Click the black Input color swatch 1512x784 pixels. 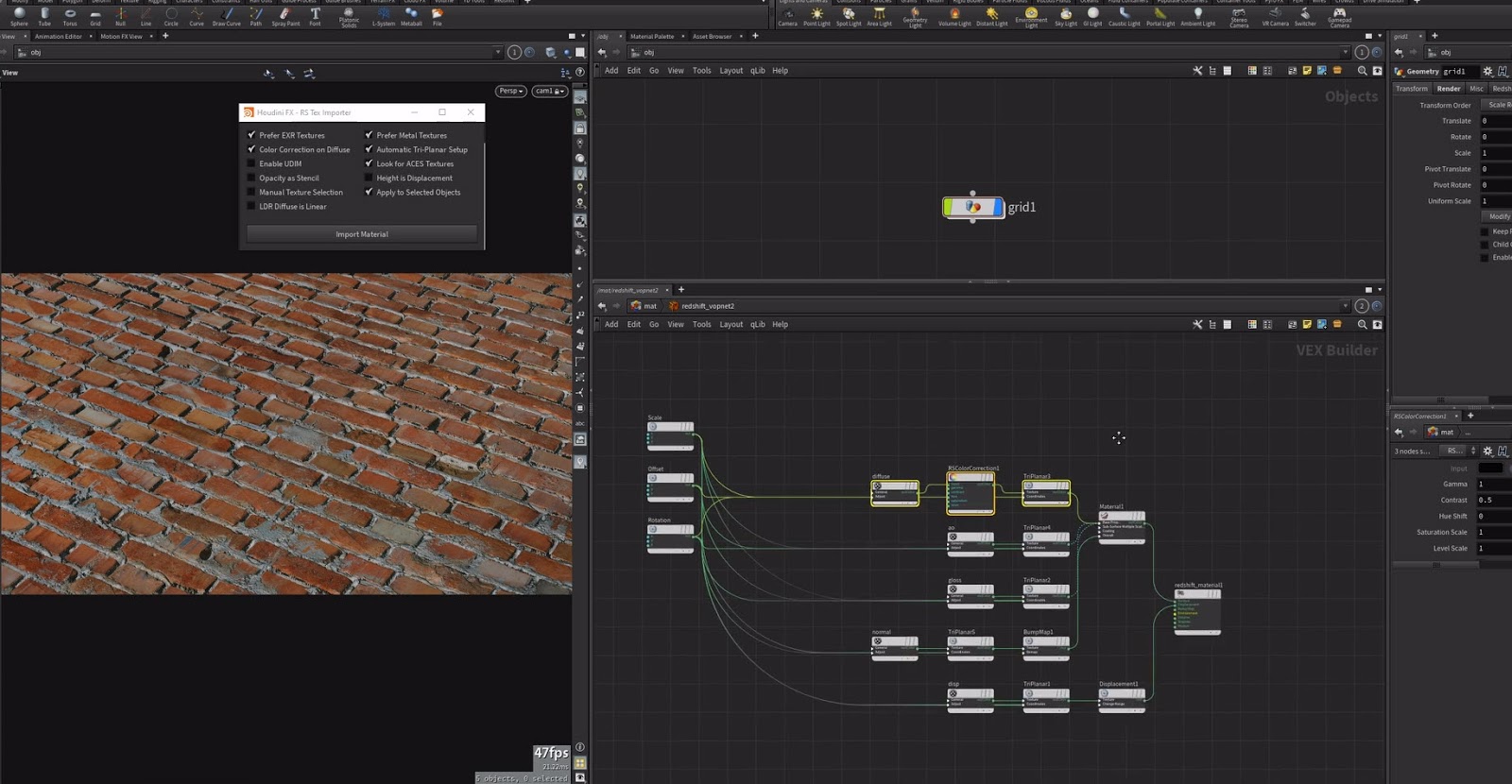pos(1490,469)
